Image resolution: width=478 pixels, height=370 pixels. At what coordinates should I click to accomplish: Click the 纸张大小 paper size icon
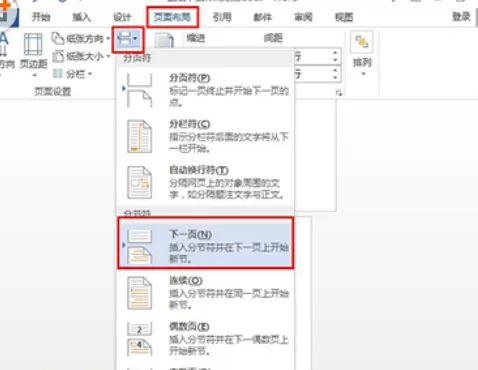click(x=58, y=56)
